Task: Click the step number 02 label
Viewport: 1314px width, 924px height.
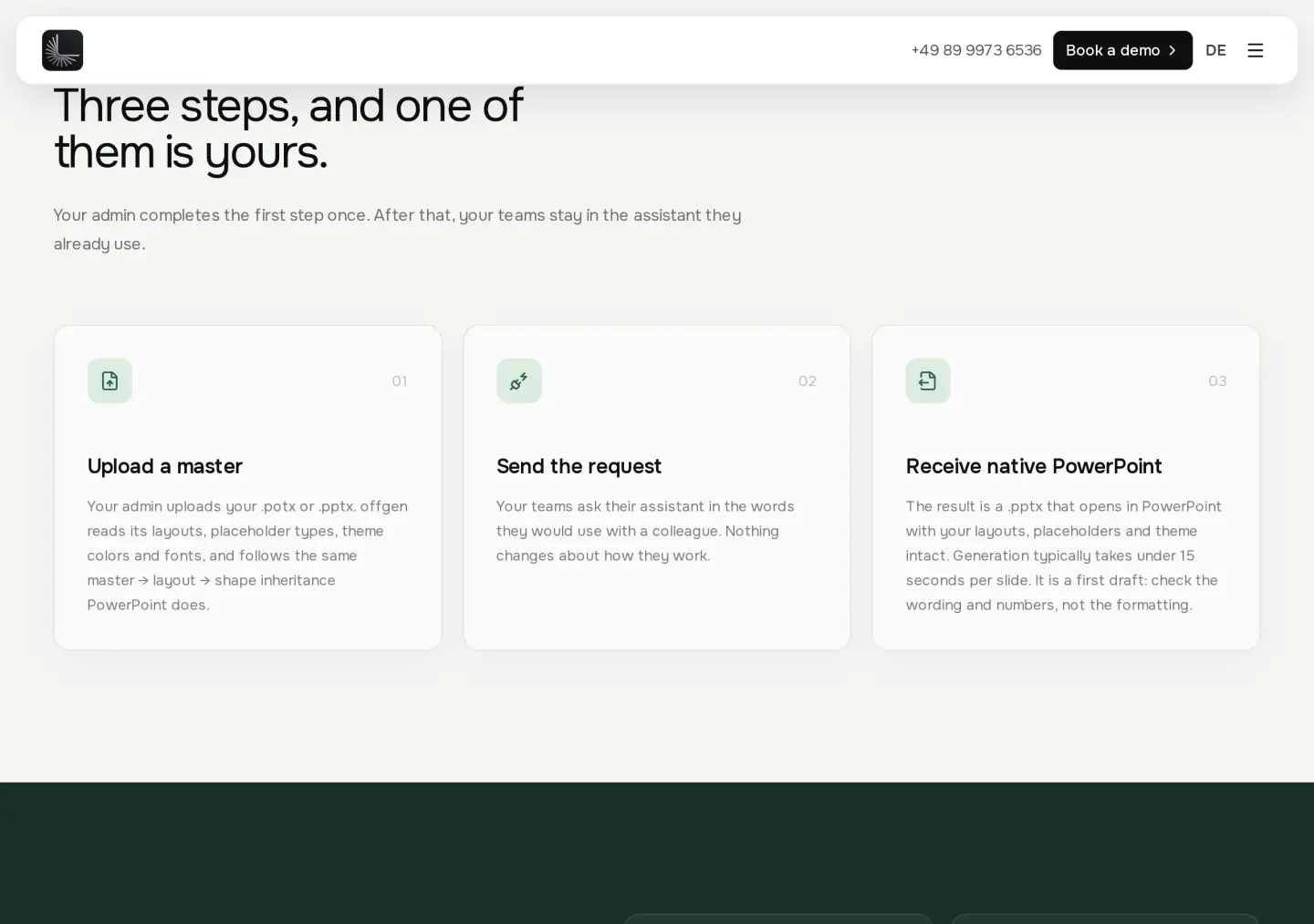Action: point(808,381)
